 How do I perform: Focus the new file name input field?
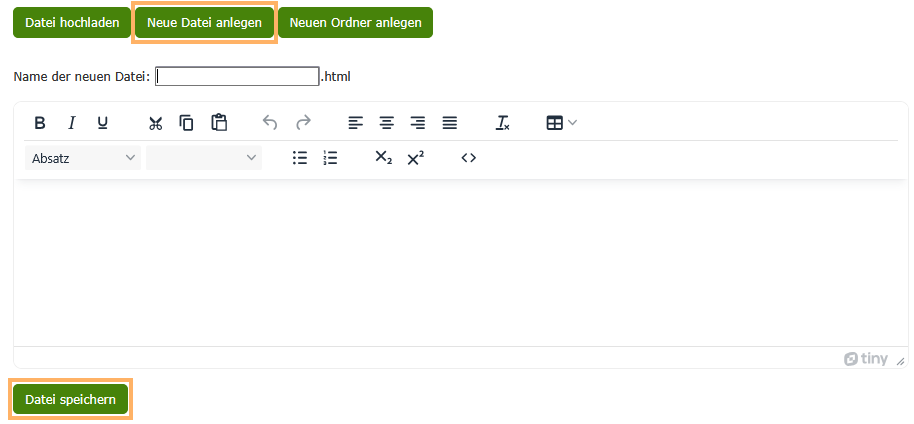pos(237,76)
